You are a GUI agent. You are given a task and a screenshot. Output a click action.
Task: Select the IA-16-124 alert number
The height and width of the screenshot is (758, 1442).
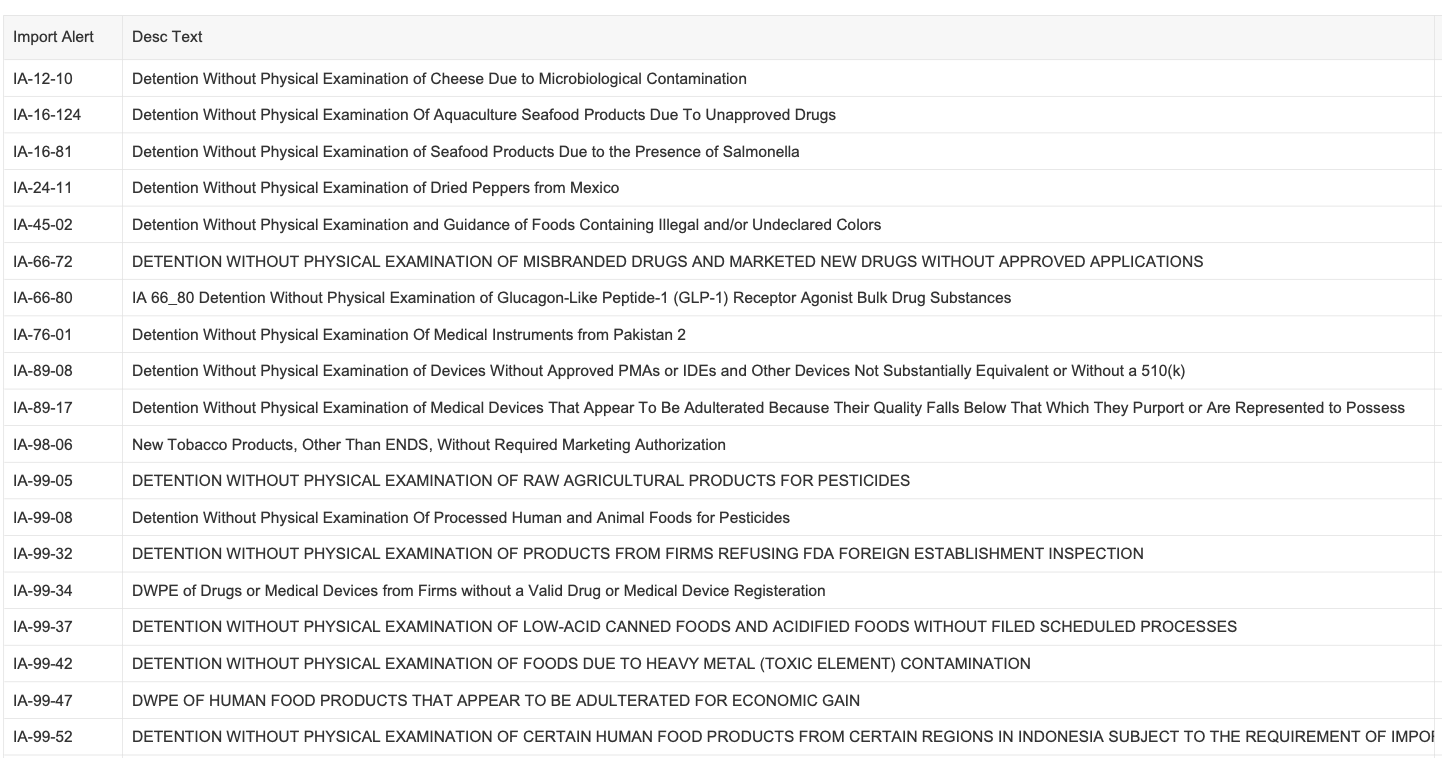[47, 115]
